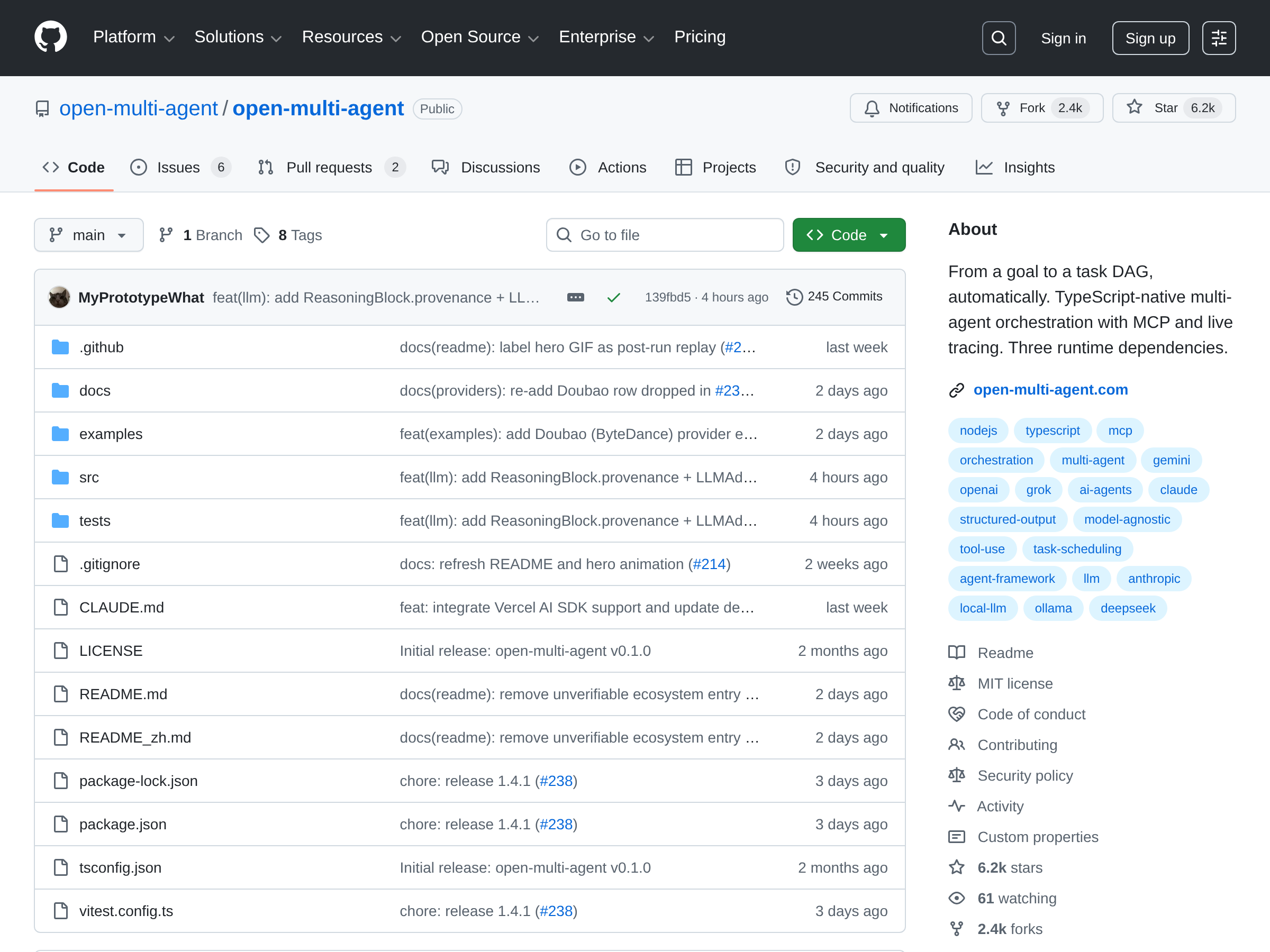
Task: Go to the GitHub homepage logo
Action: click(x=50, y=38)
